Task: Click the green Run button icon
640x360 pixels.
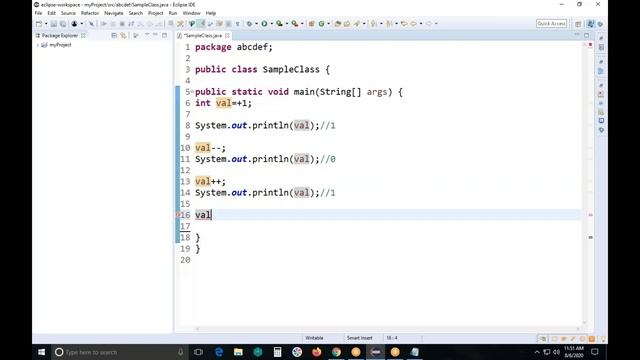Action: [264, 24]
